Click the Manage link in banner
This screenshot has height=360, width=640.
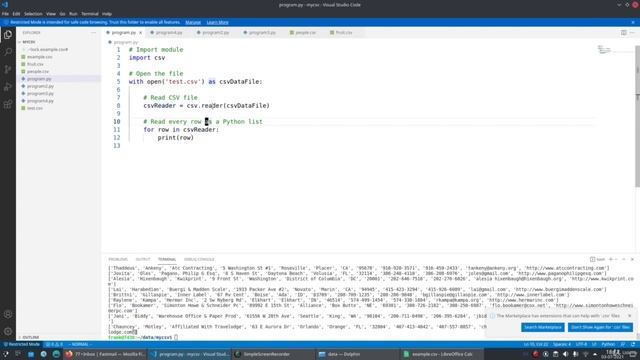(193, 22)
